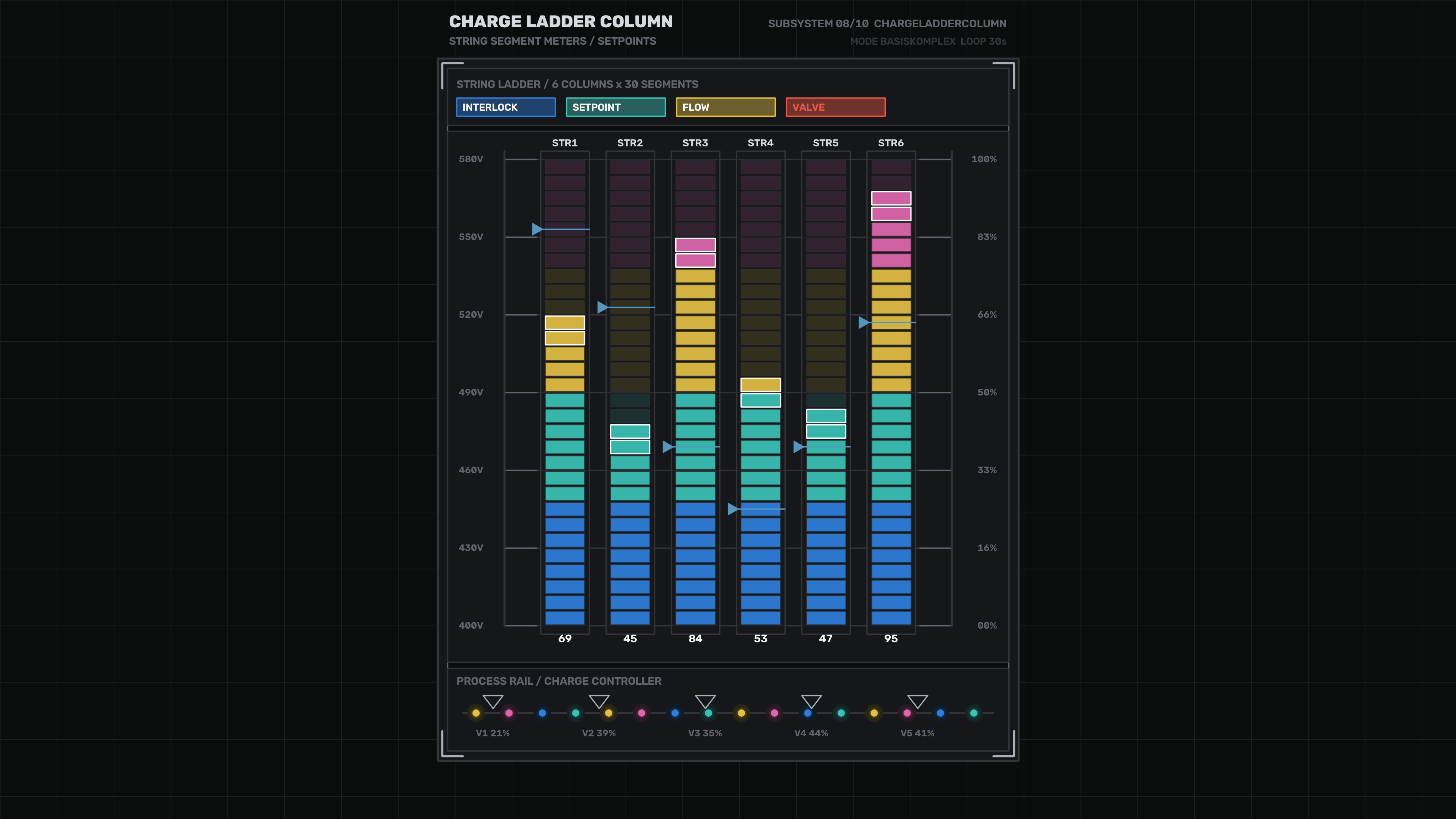Click the STR3 value readout 84

[x=695, y=638]
